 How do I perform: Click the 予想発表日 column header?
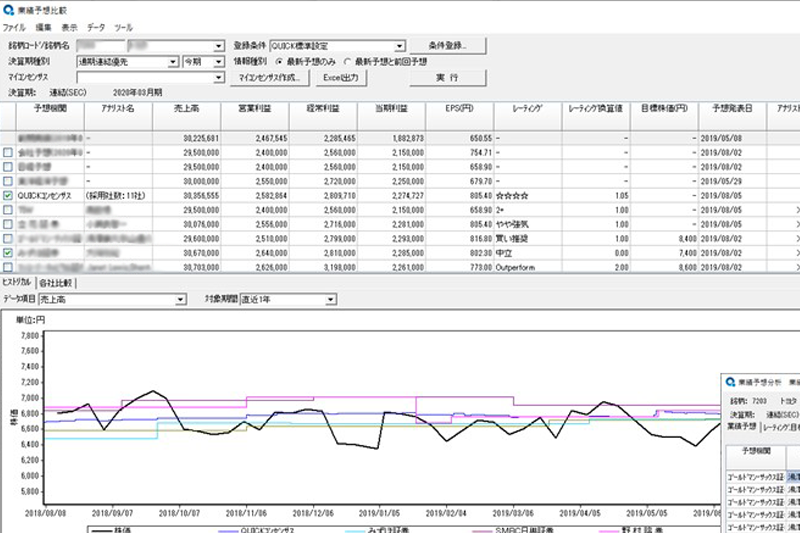(x=732, y=116)
